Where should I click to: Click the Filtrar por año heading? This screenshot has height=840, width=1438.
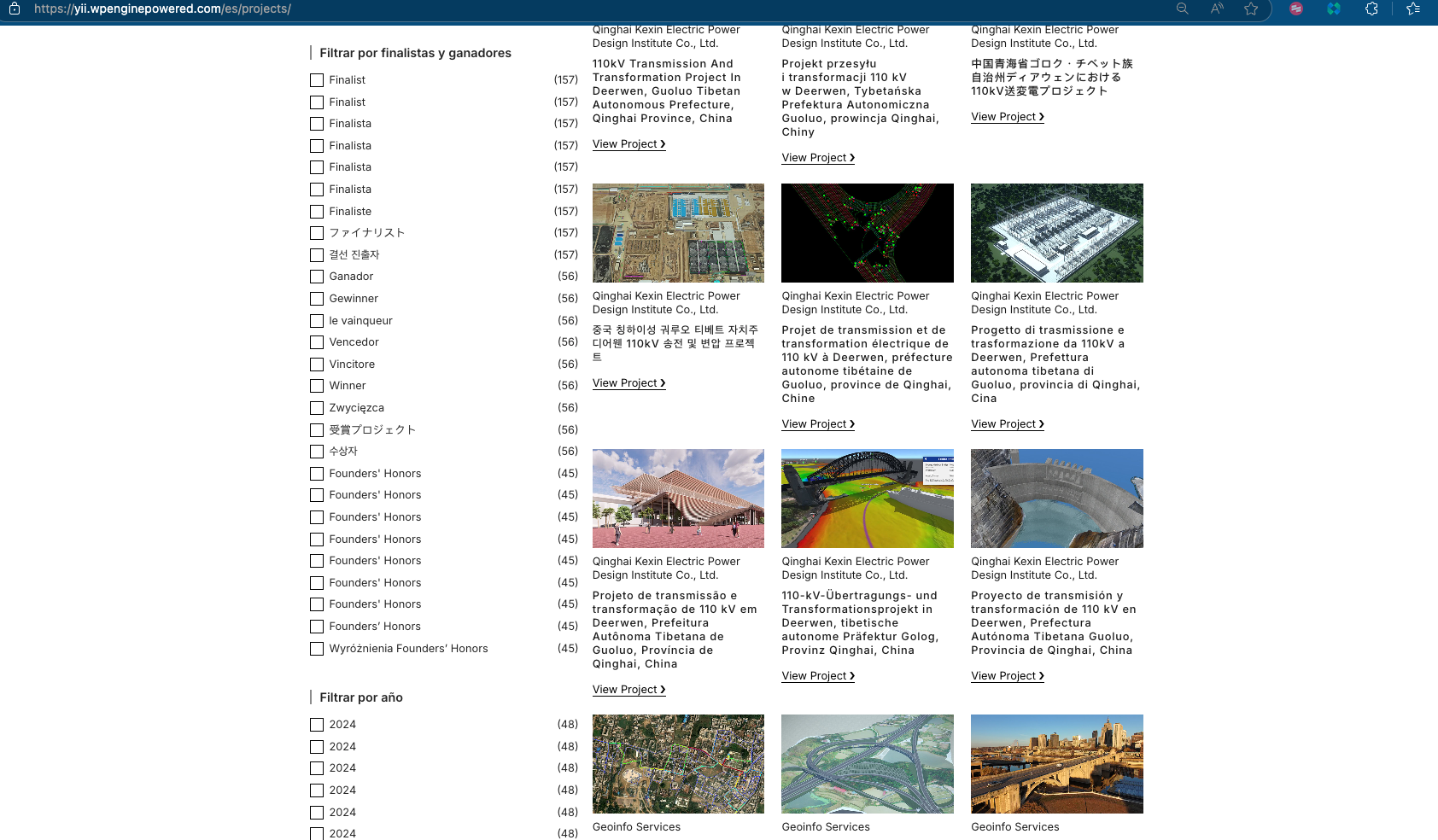(x=361, y=697)
